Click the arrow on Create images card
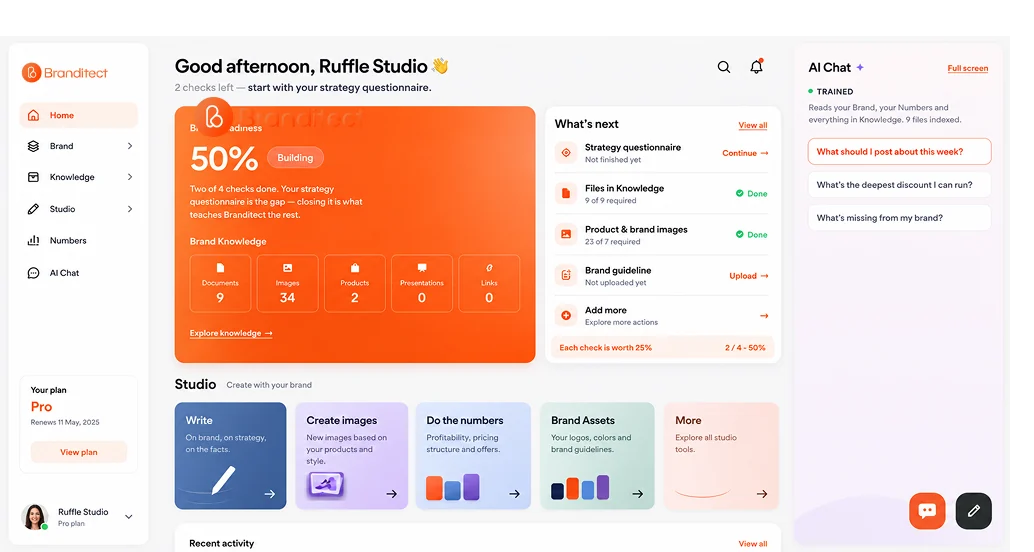Image resolution: width=1034 pixels, height=552 pixels. click(392, 494)
